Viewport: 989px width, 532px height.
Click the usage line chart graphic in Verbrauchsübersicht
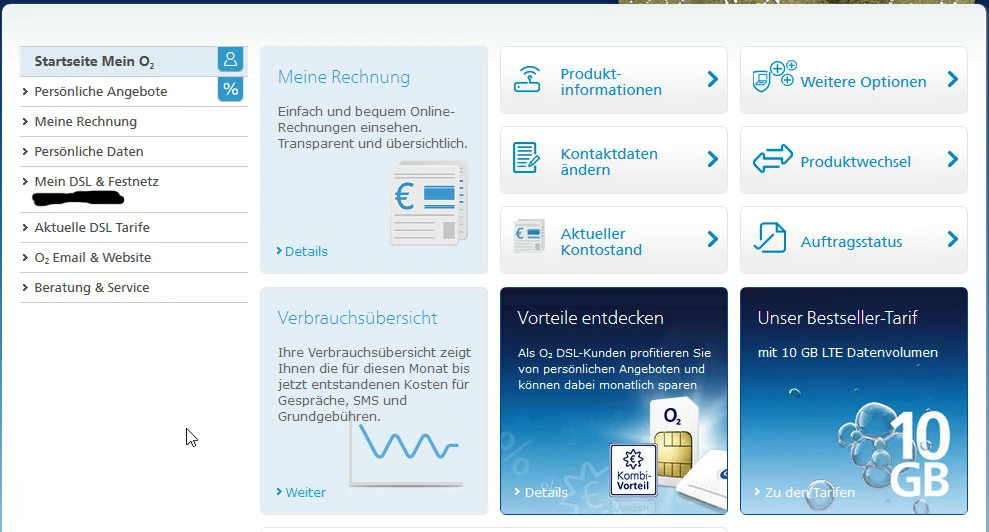click(406, 451)
